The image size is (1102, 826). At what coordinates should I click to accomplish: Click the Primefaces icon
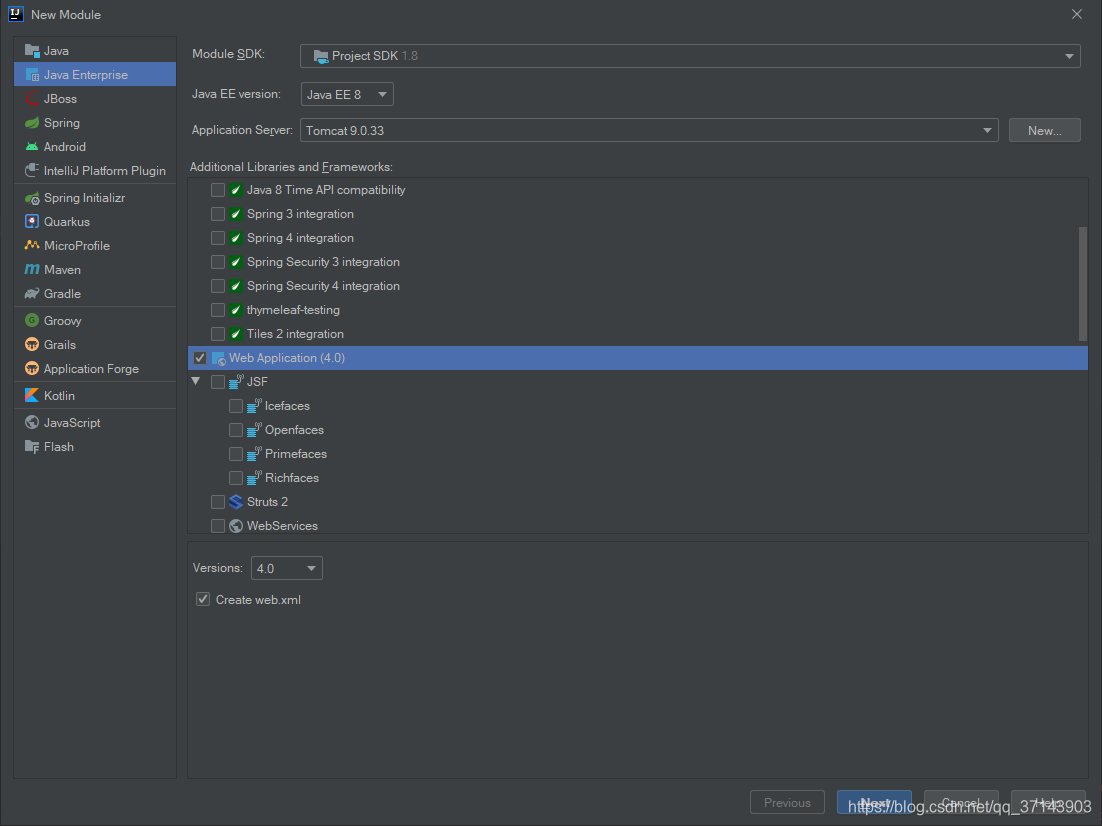pyautogui.click(x=254, y=453)
